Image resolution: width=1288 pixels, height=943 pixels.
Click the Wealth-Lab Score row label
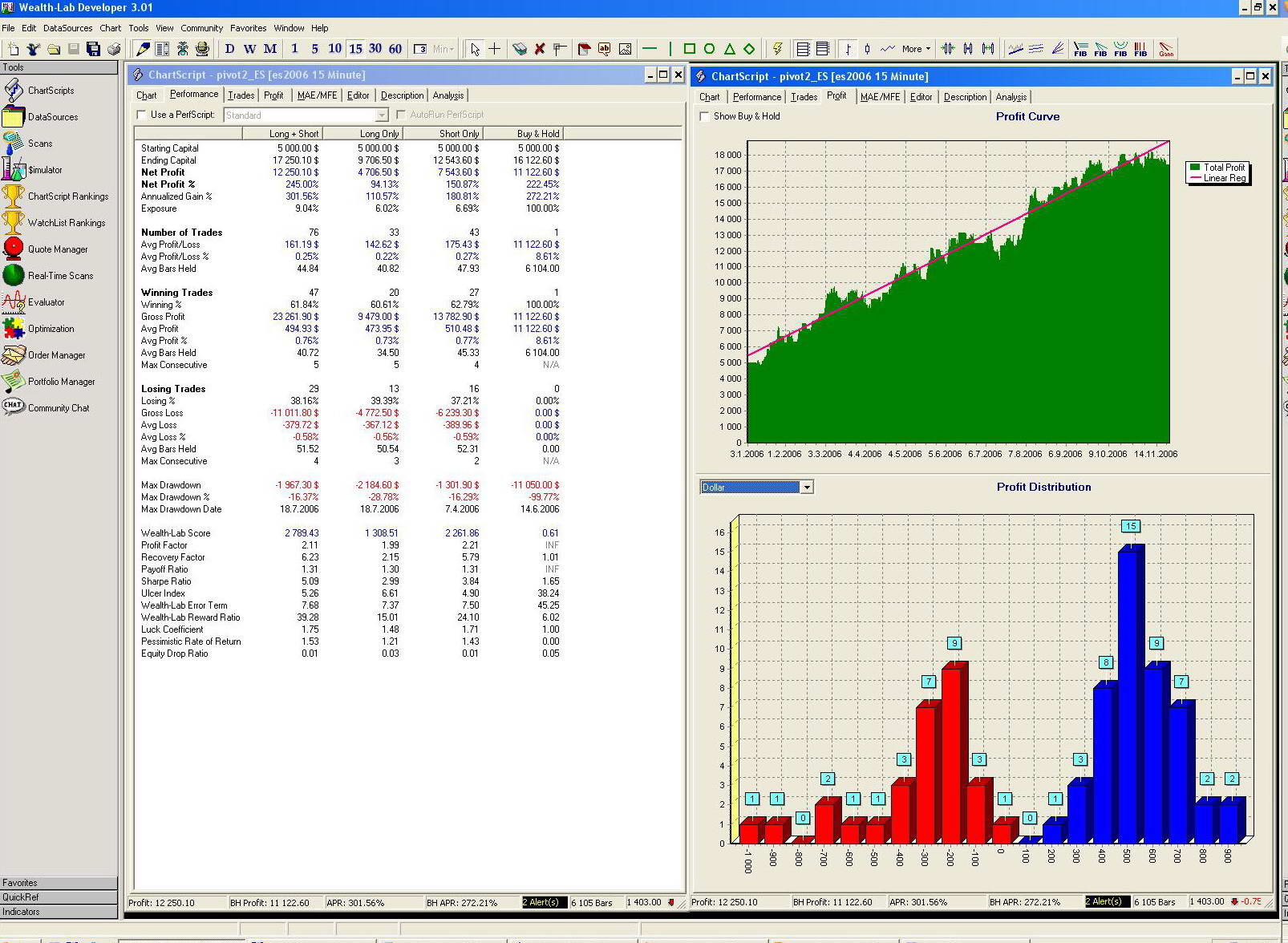coord(176,533)
